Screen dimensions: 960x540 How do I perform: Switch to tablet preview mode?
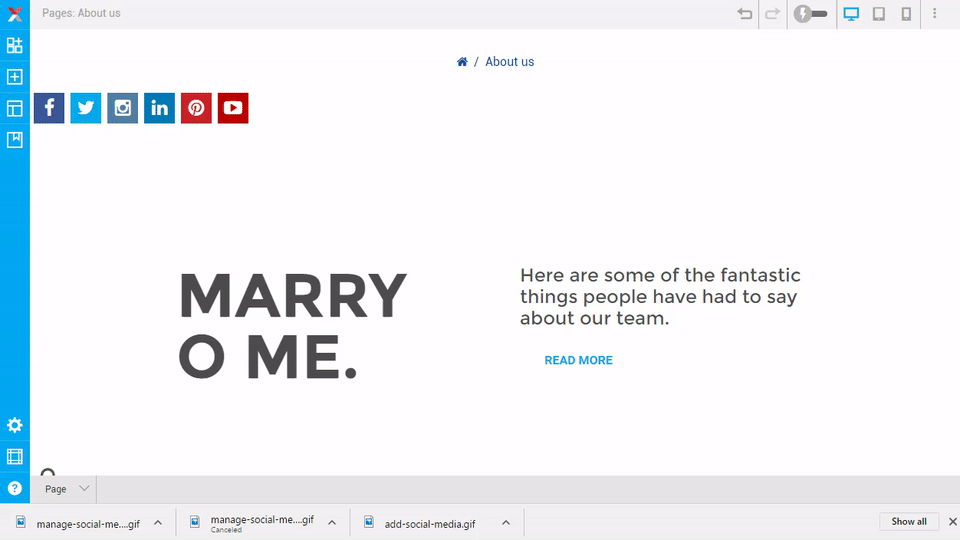[x=879, y=14]
